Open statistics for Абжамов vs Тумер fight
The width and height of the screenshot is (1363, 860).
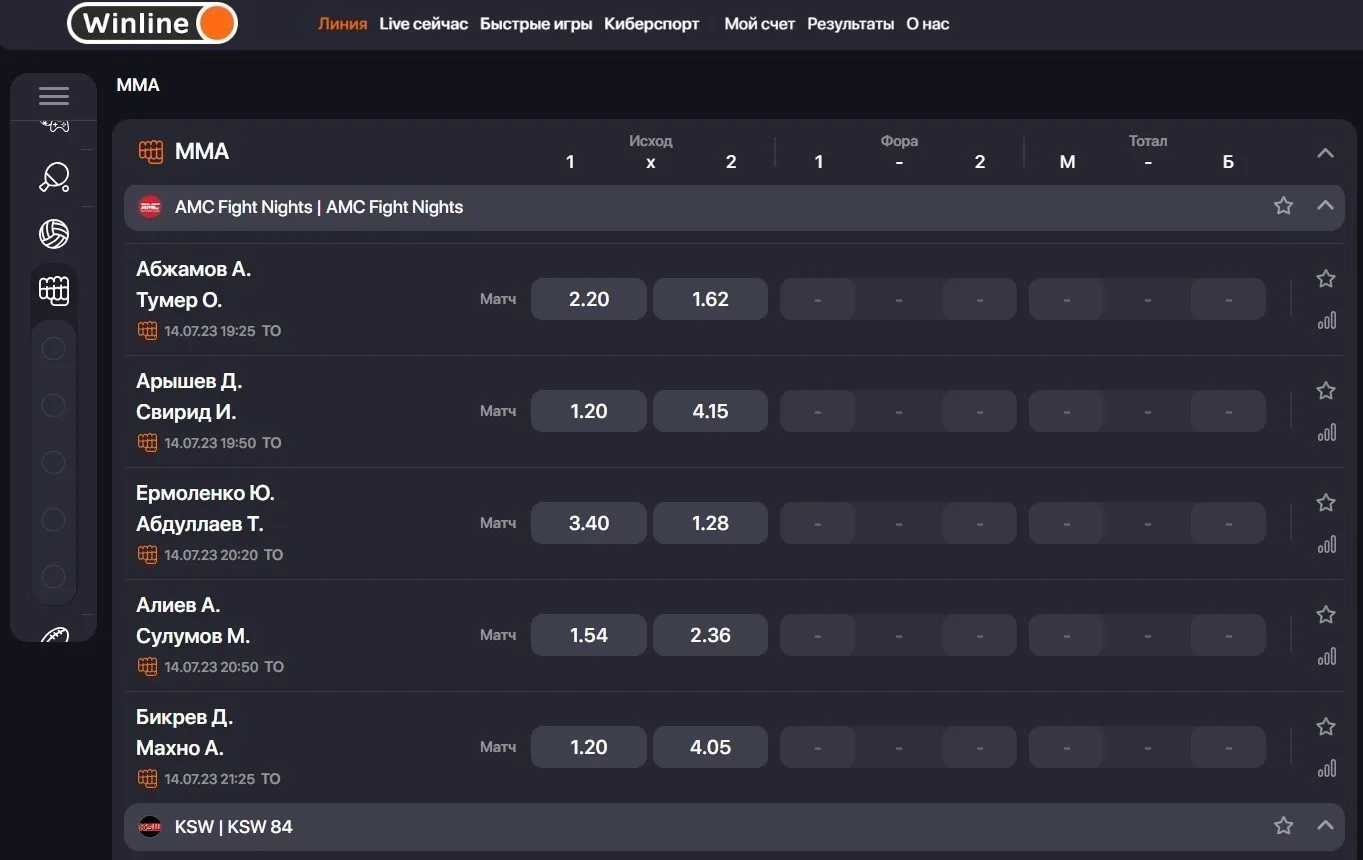(x=1326, y=321)
